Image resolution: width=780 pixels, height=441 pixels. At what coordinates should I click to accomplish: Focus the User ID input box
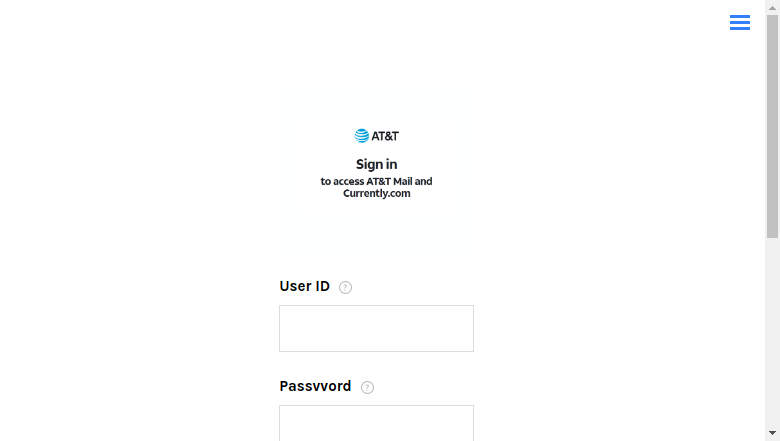click(x=376, y=329)
